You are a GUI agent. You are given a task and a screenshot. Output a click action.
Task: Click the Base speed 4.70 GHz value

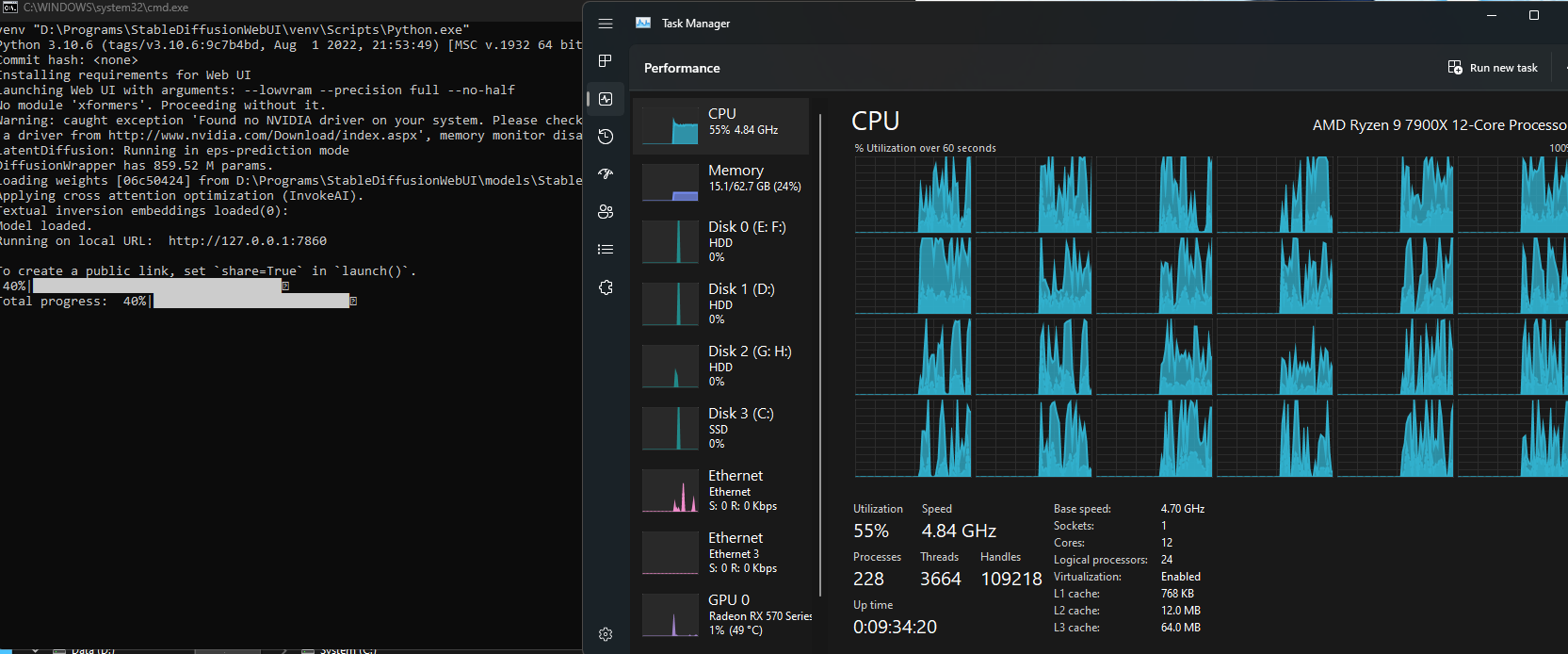tap(1183, 509)
